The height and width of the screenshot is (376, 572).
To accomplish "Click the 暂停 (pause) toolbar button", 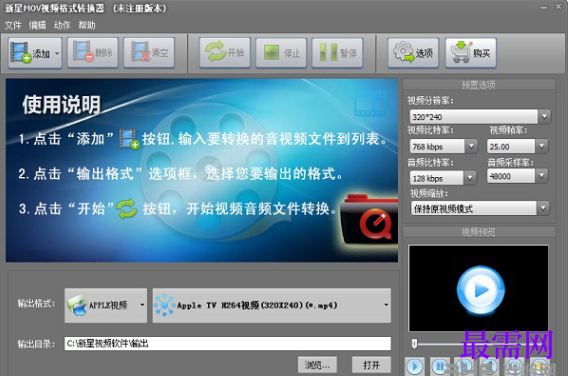I will (x=337, y=53).
